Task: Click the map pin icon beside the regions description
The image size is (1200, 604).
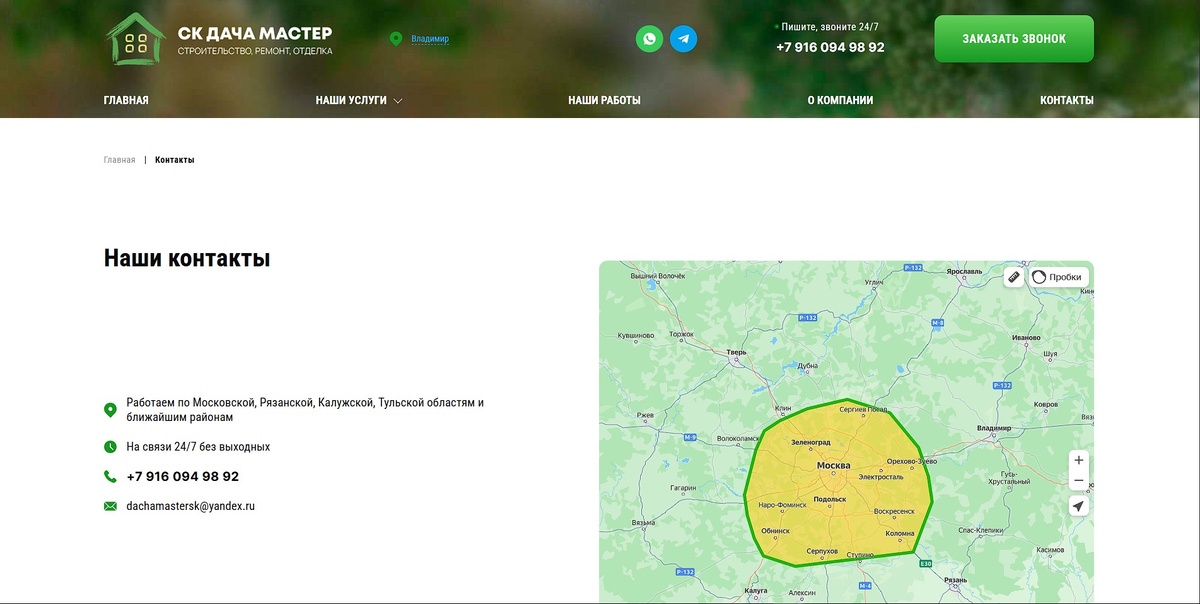Action: [x=110, y=408]
